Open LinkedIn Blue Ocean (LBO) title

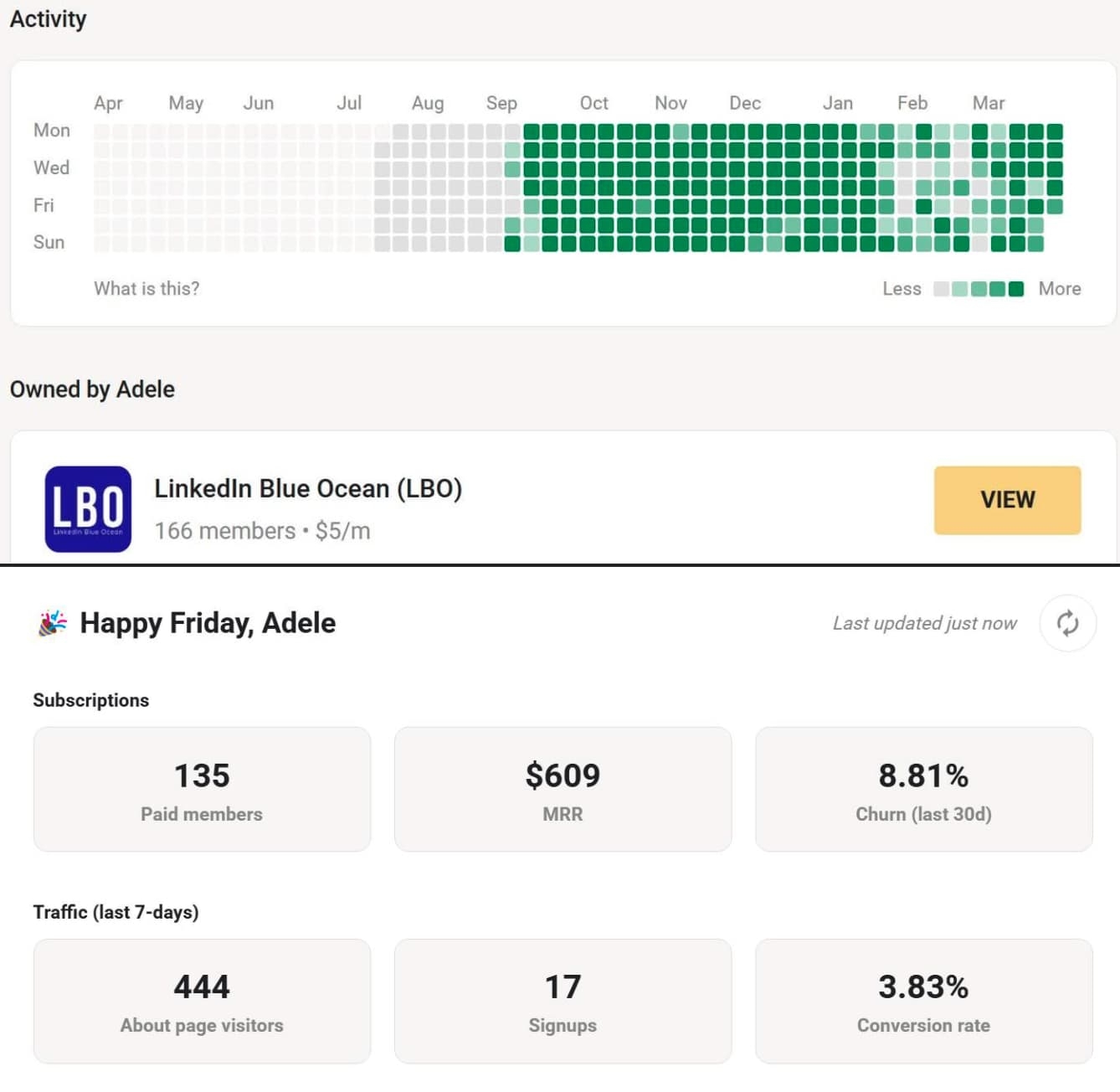pos(308,488)
